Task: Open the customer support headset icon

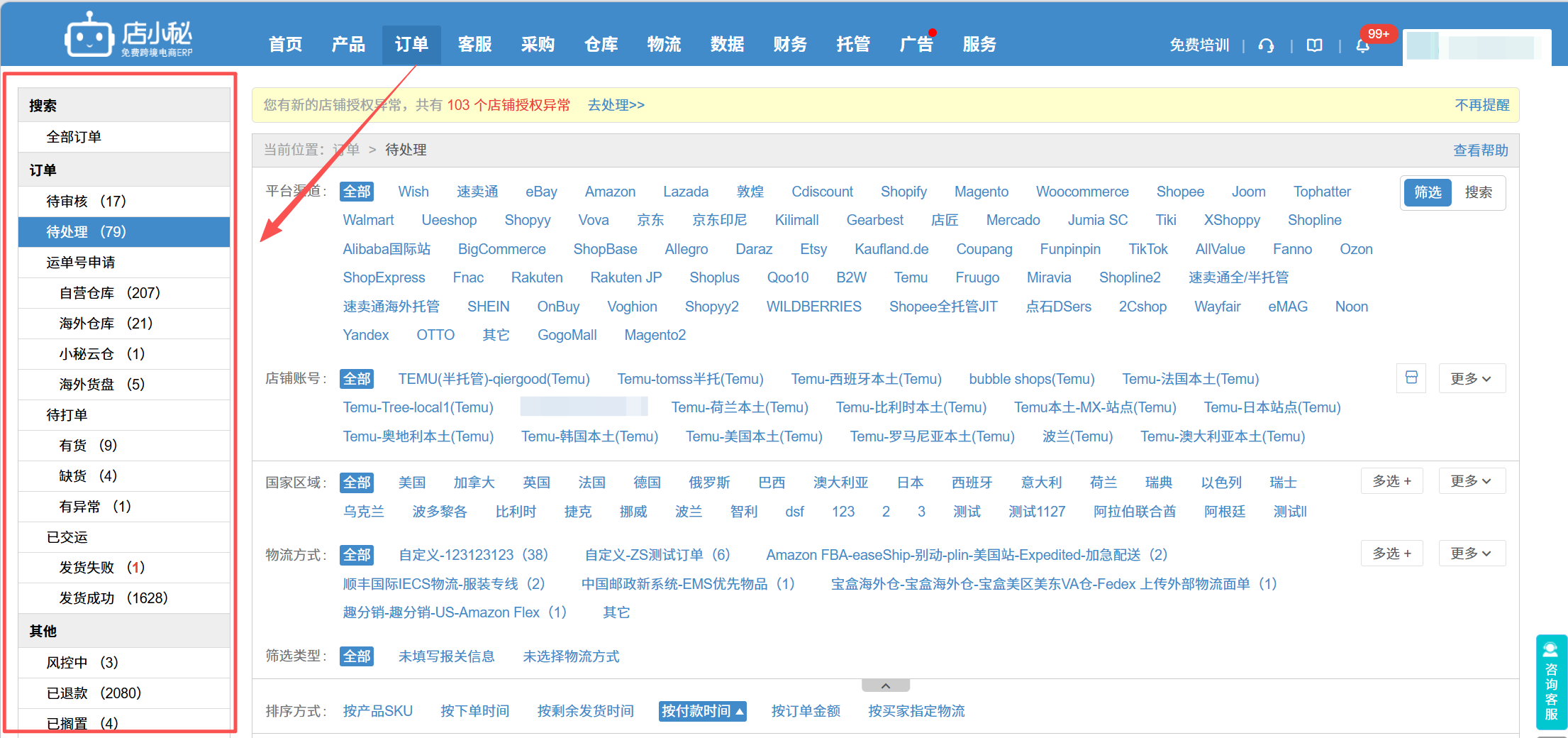Action: click(x=1266, y=45)
